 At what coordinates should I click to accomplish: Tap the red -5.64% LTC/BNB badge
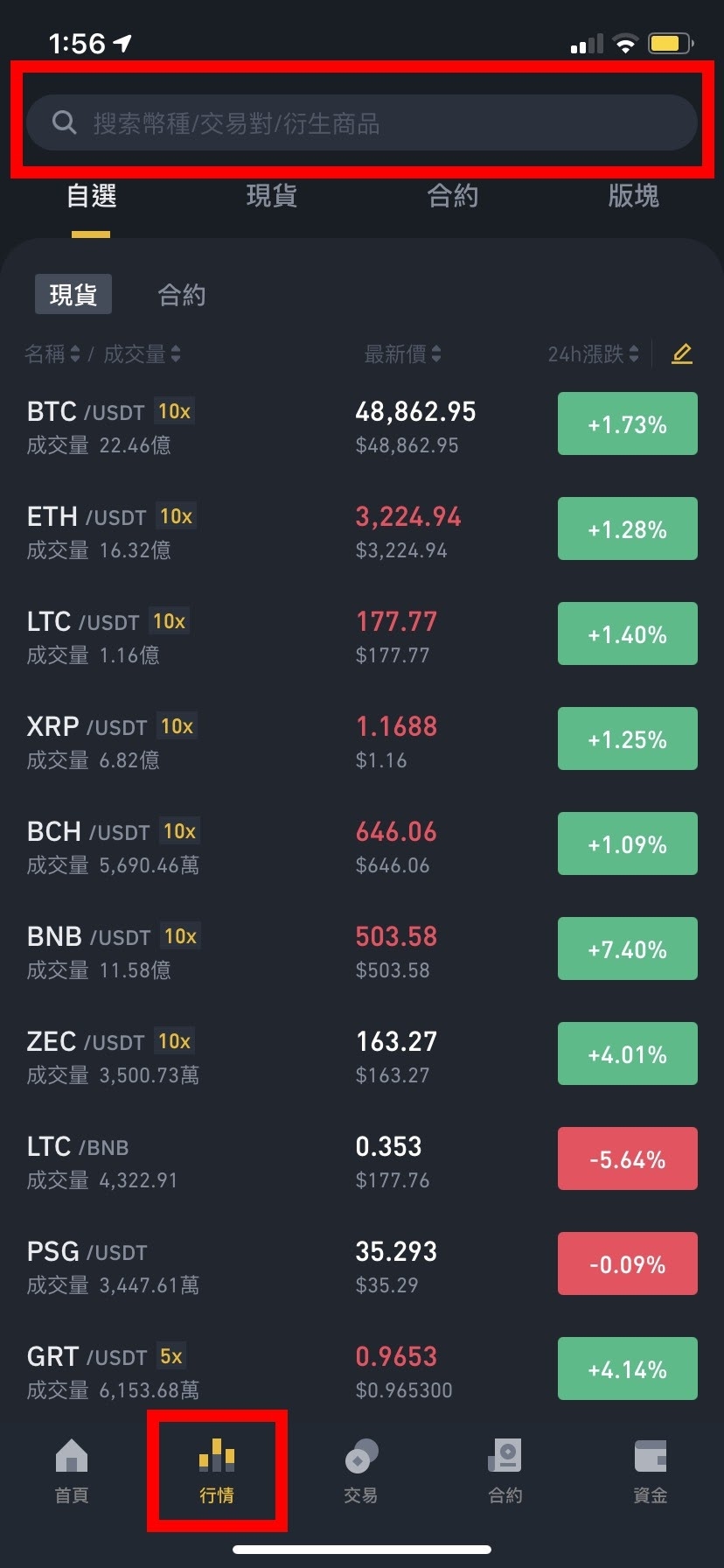pyautogui.click(x=627, y=1159)
